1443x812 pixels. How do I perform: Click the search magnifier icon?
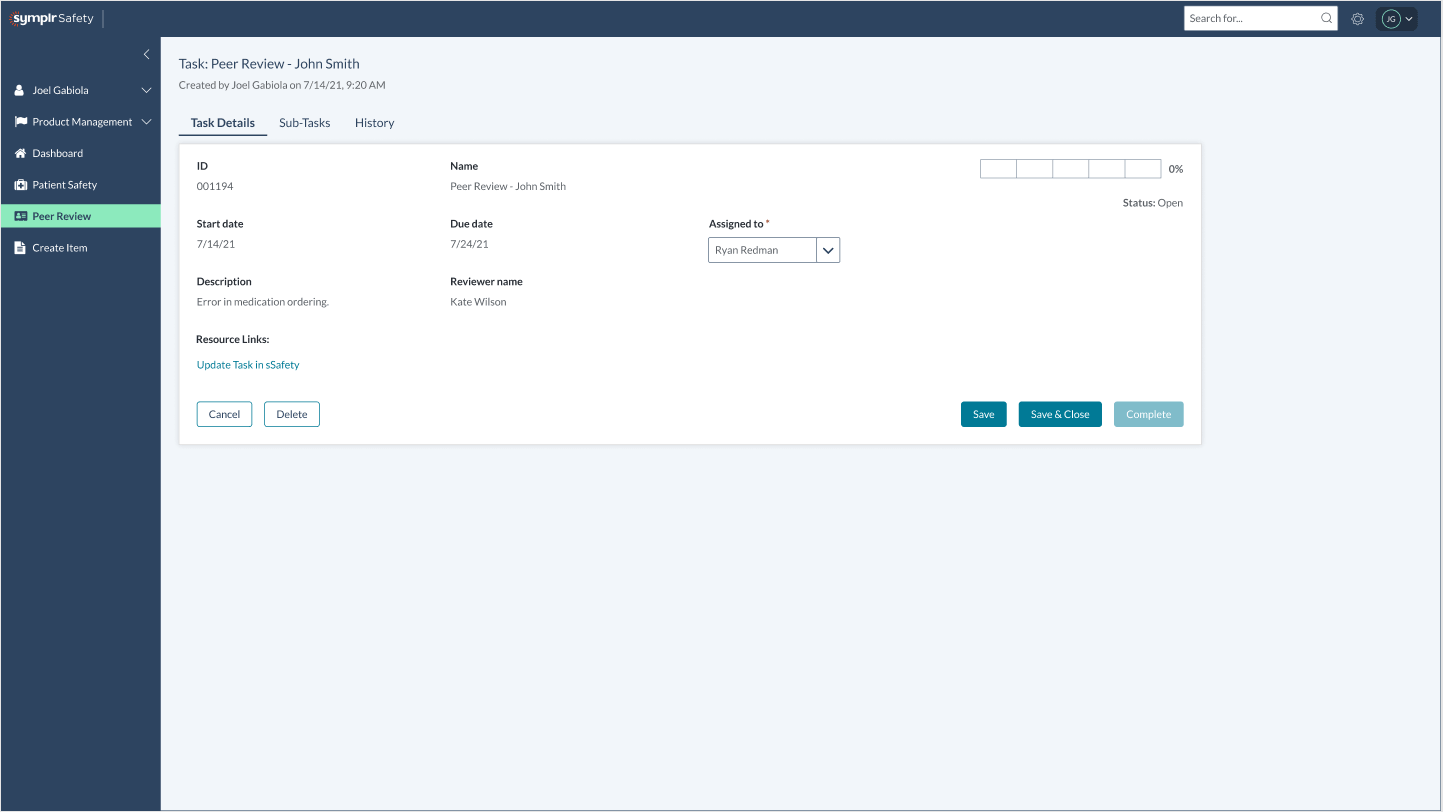pos(1326,18)
